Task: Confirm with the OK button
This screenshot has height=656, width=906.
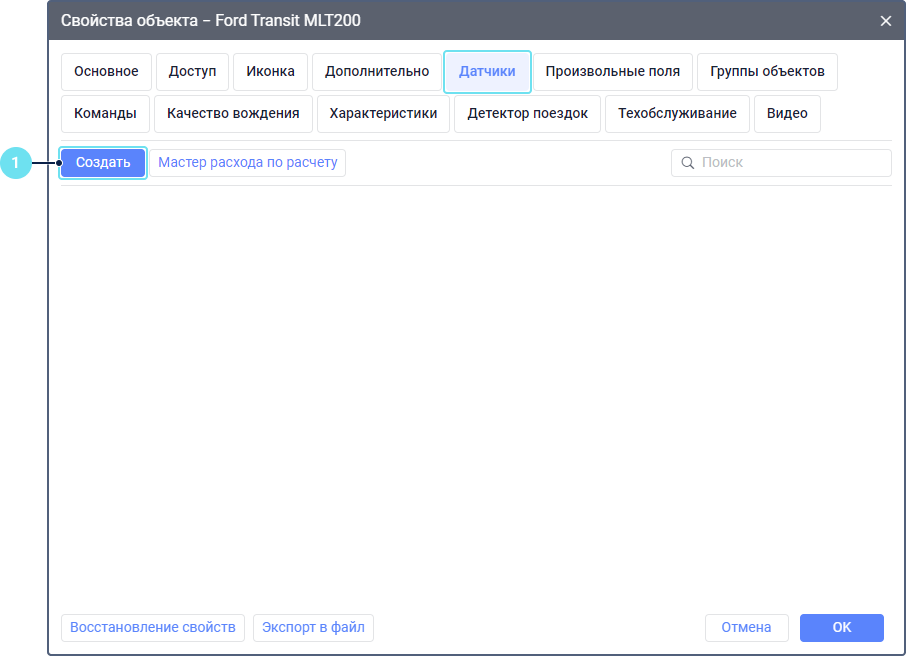Action: (842, 628)
